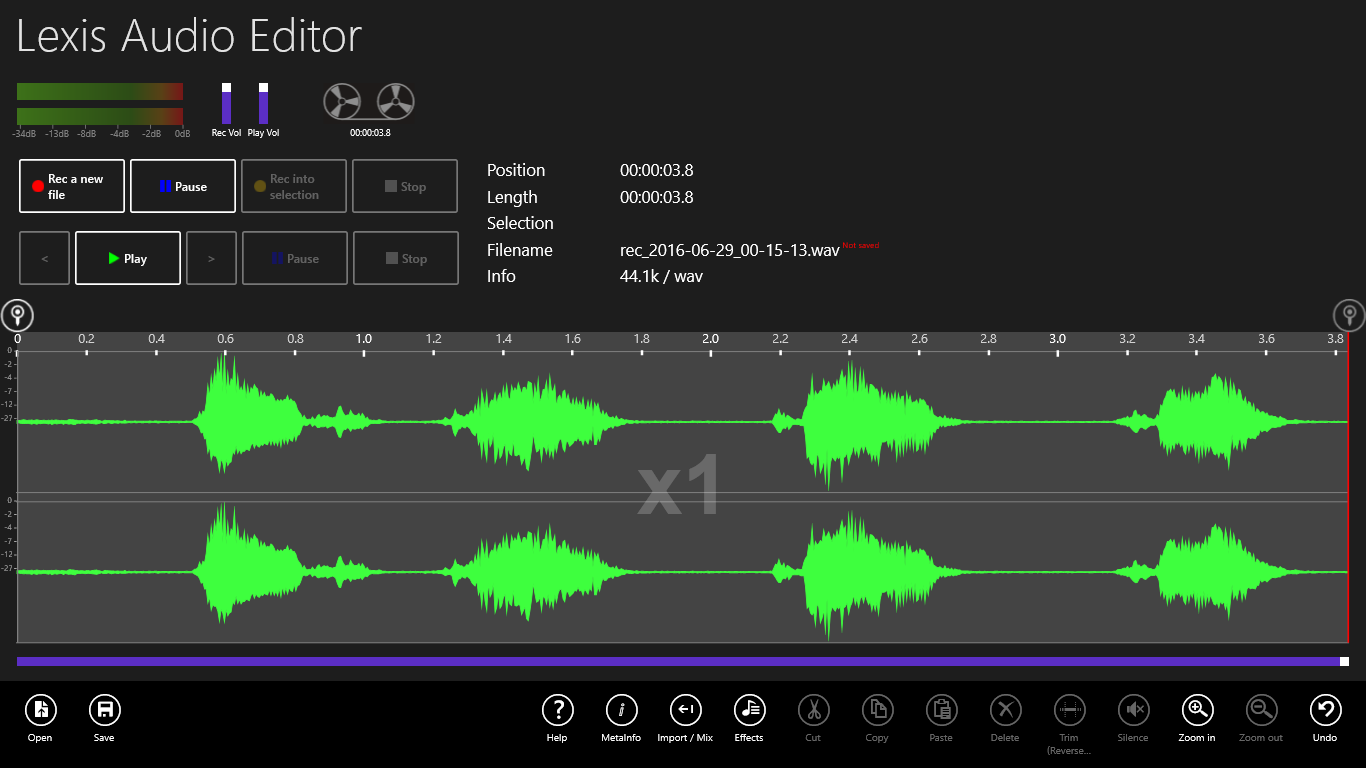The width and height of the screenshot is (1366, 768).
Task: Click Stop in the playback row
Action: coord(406,258)
